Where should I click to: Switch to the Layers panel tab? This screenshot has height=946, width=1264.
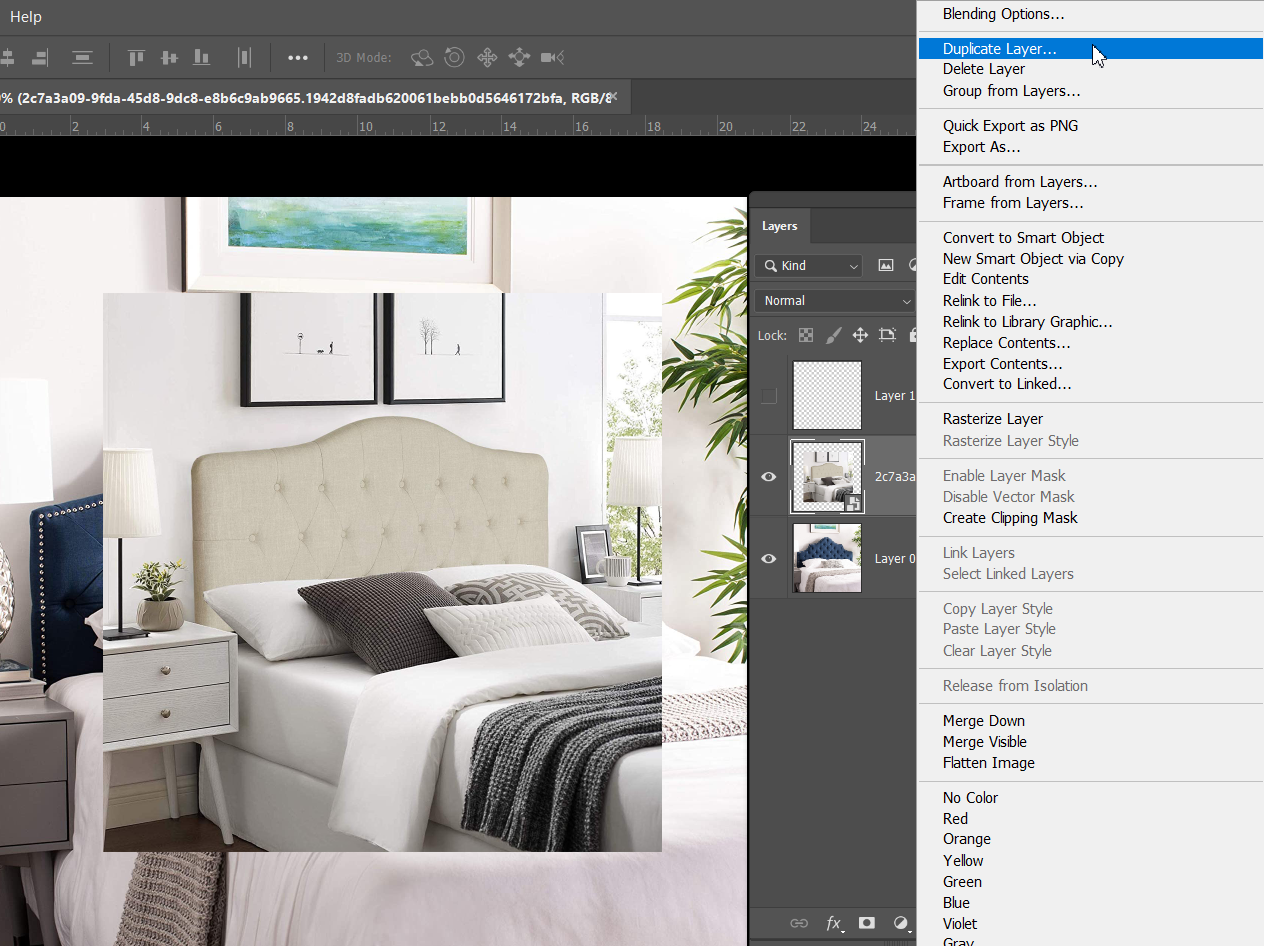[779, 226]
